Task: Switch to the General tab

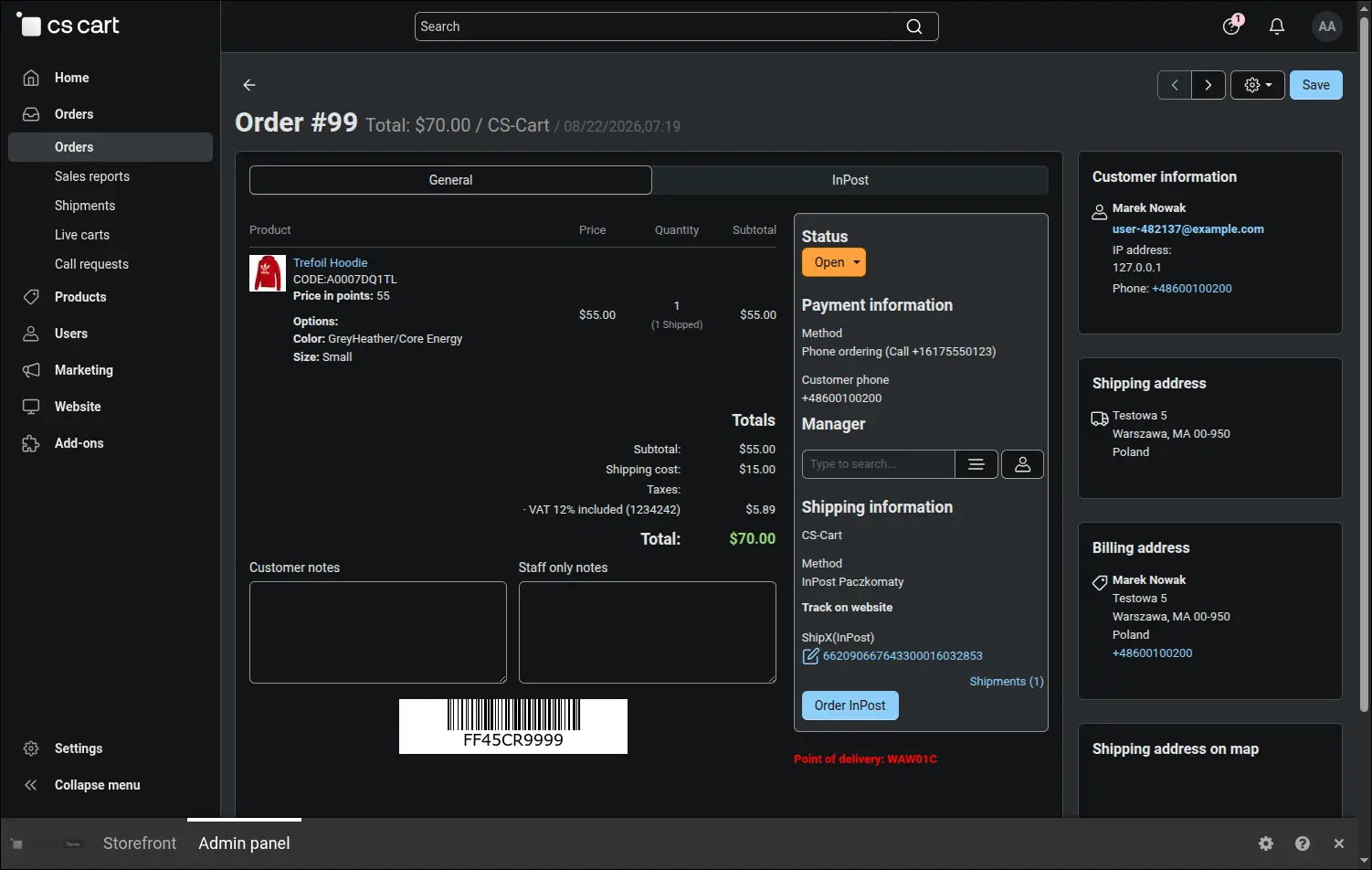Action: (x=450, y=180)
